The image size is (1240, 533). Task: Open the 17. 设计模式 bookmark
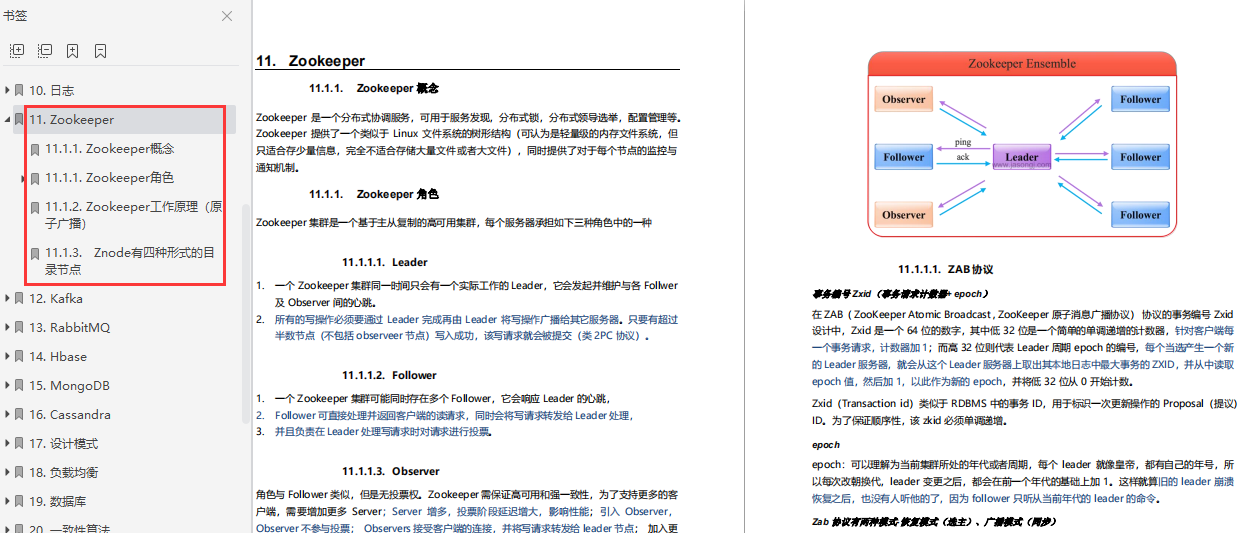click(64, 444)
